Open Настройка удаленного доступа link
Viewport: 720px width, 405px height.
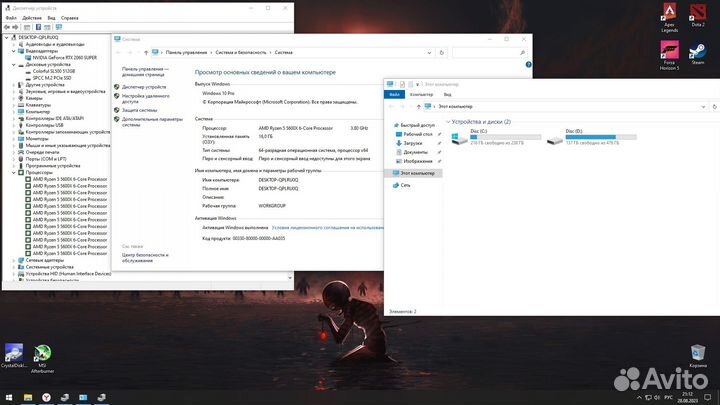pyautogui.click(x=146, y=99)
